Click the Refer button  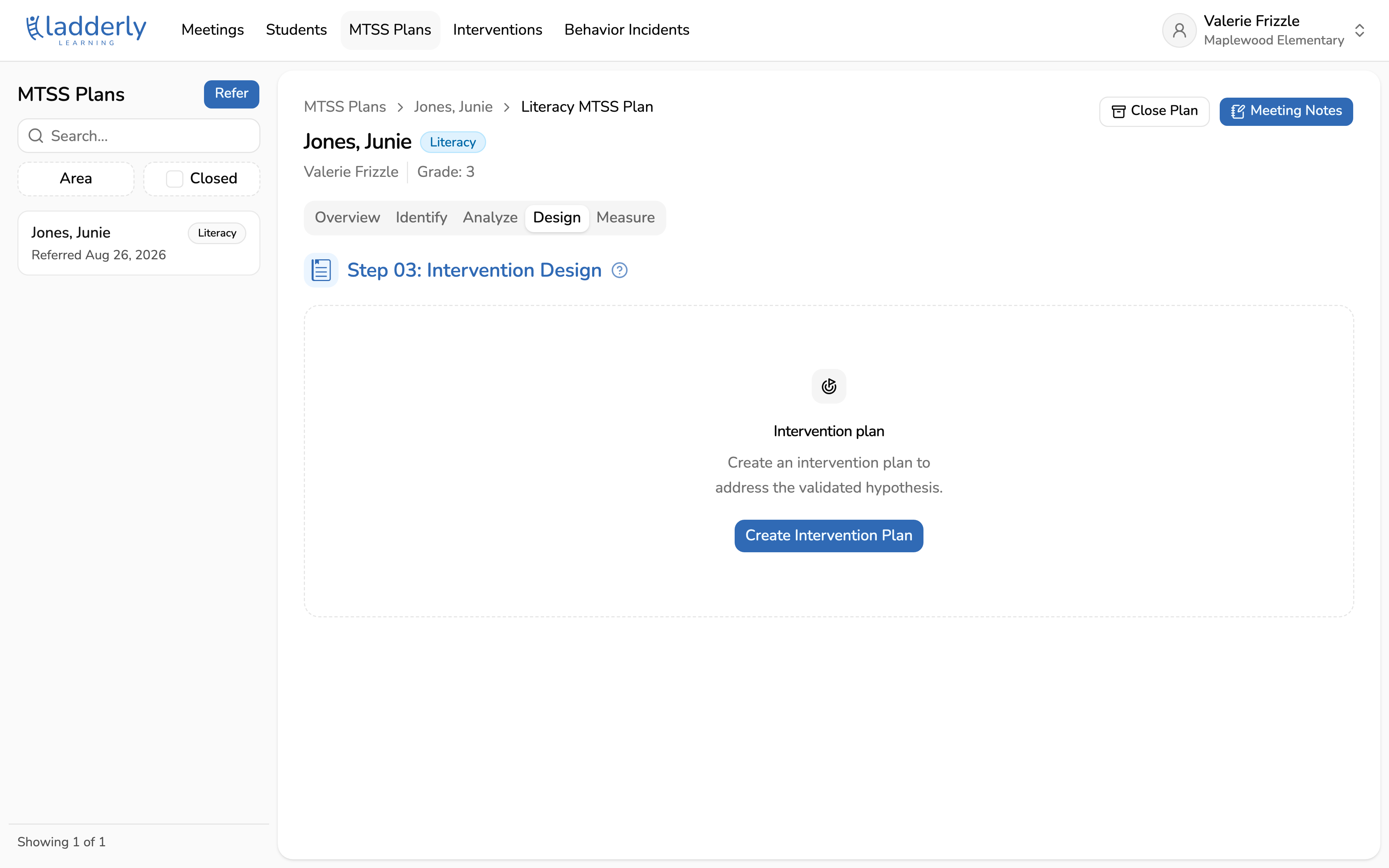(231, 94)
